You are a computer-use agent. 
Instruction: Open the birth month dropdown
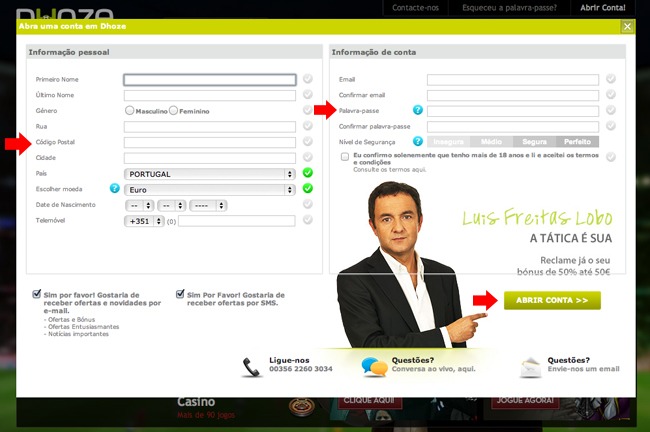(x=172, y=205)
